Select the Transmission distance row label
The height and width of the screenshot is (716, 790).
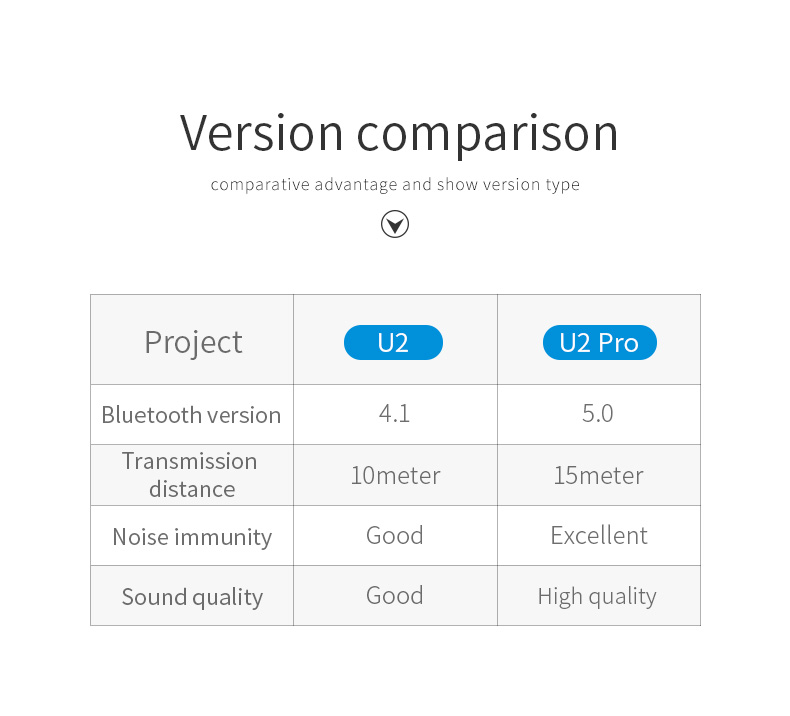click(192, 475)
